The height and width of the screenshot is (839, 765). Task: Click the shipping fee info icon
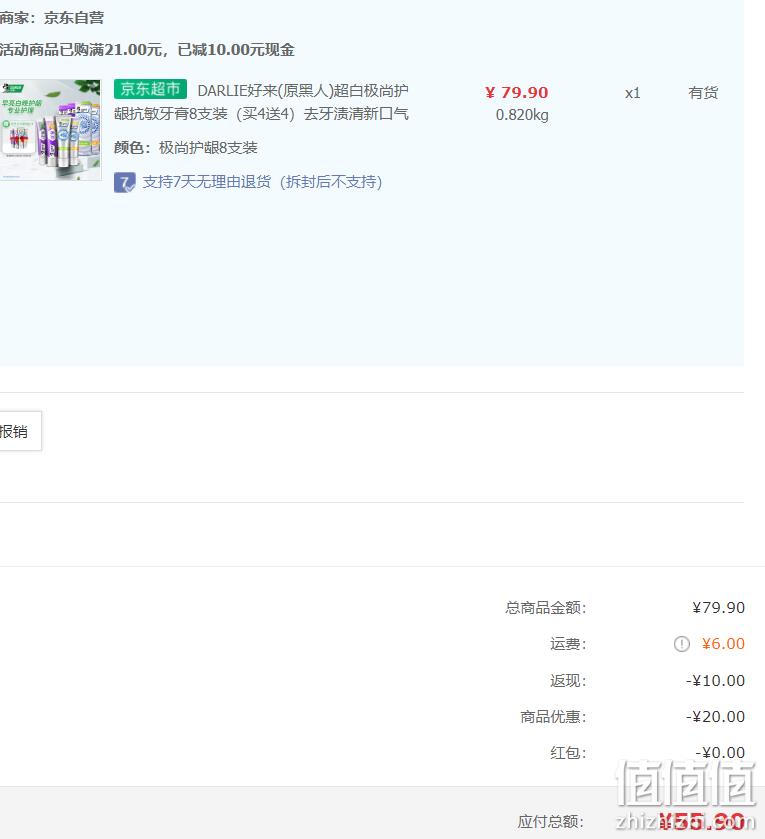point(682,644)
